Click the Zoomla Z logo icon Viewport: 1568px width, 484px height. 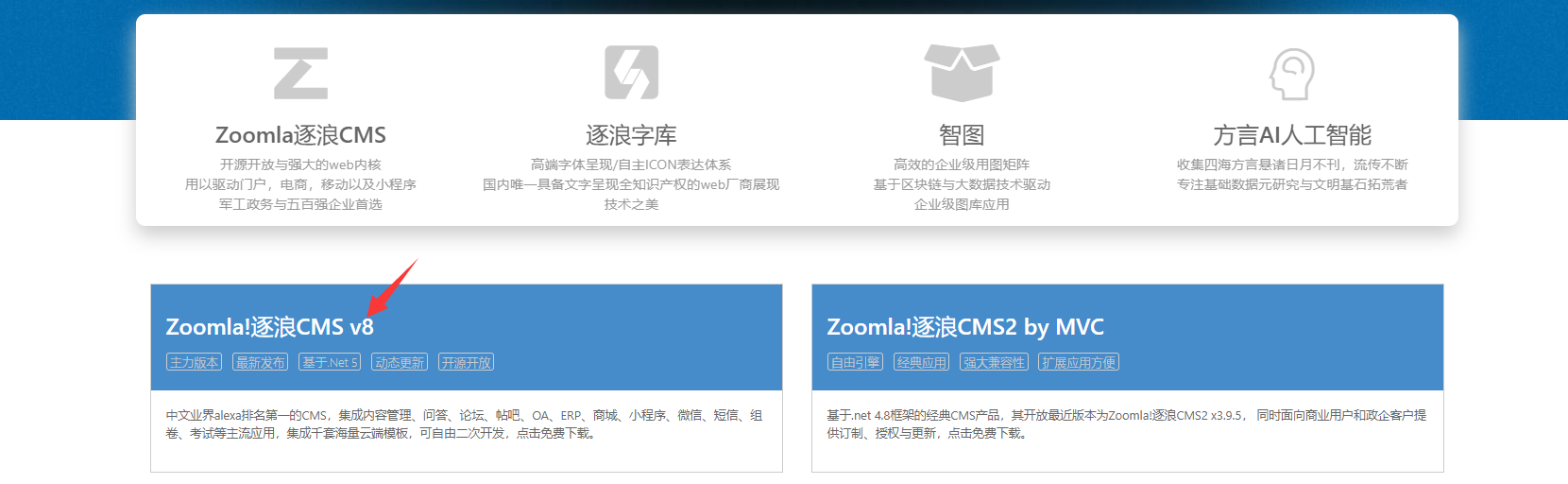pyautogui.click(x=300, y=74)
